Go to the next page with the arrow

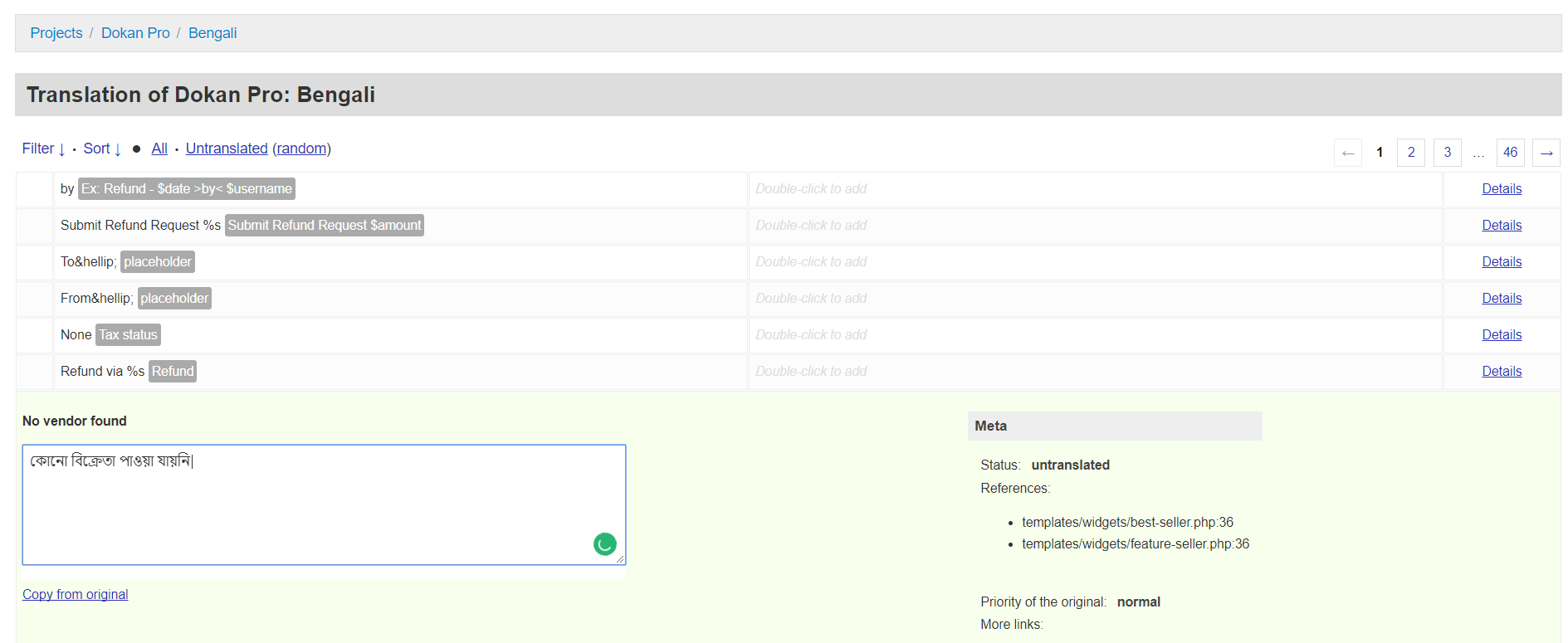tap(1546, 153)
